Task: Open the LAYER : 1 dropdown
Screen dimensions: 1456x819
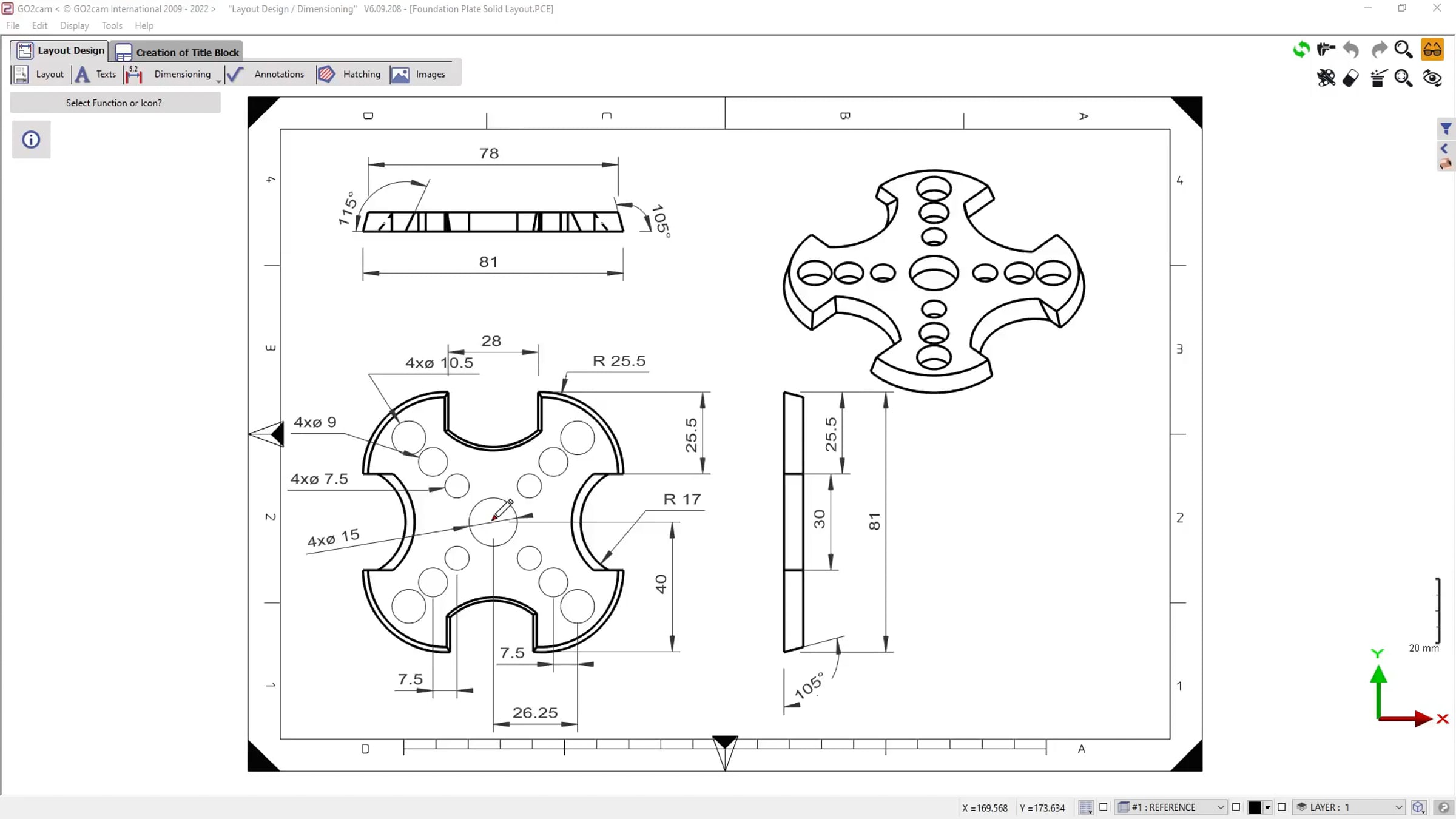Action: pyautogui.click(x=1349, y=807)
